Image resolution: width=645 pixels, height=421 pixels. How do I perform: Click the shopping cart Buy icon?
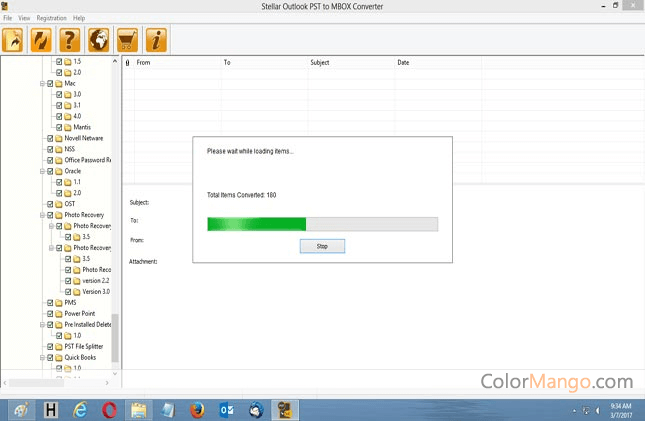click(x=127, y=40)
